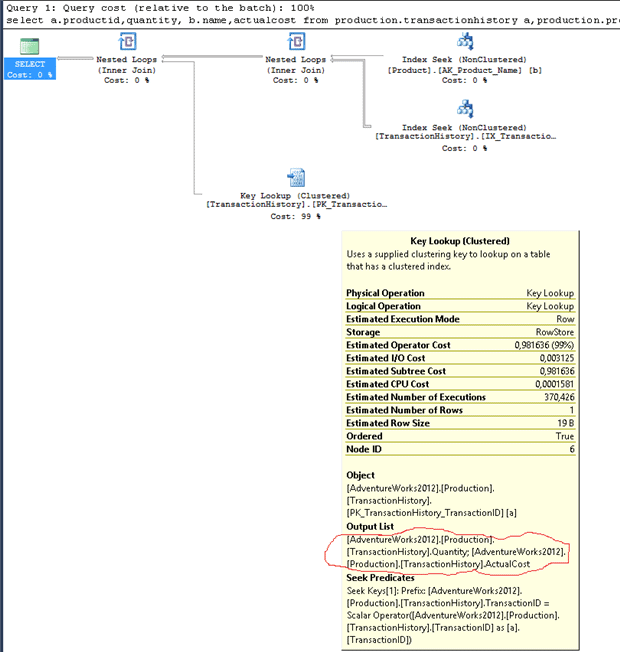Select the Product Index Seek icon
This screenshot has height=652, width=620.
coord(465,41)
